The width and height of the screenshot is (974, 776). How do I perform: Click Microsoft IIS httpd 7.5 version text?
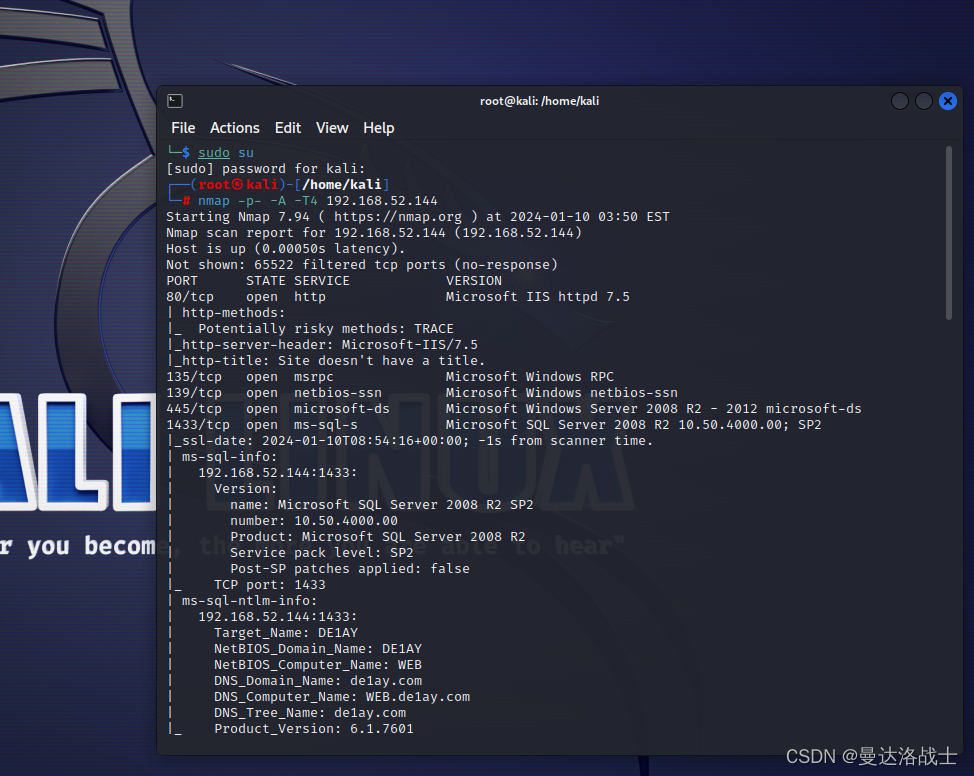pos(537,297)
